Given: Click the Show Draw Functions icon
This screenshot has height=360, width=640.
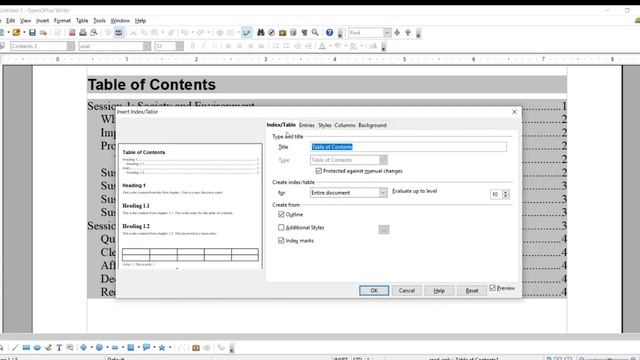Looking at the screenshot, I should (246, 33).
